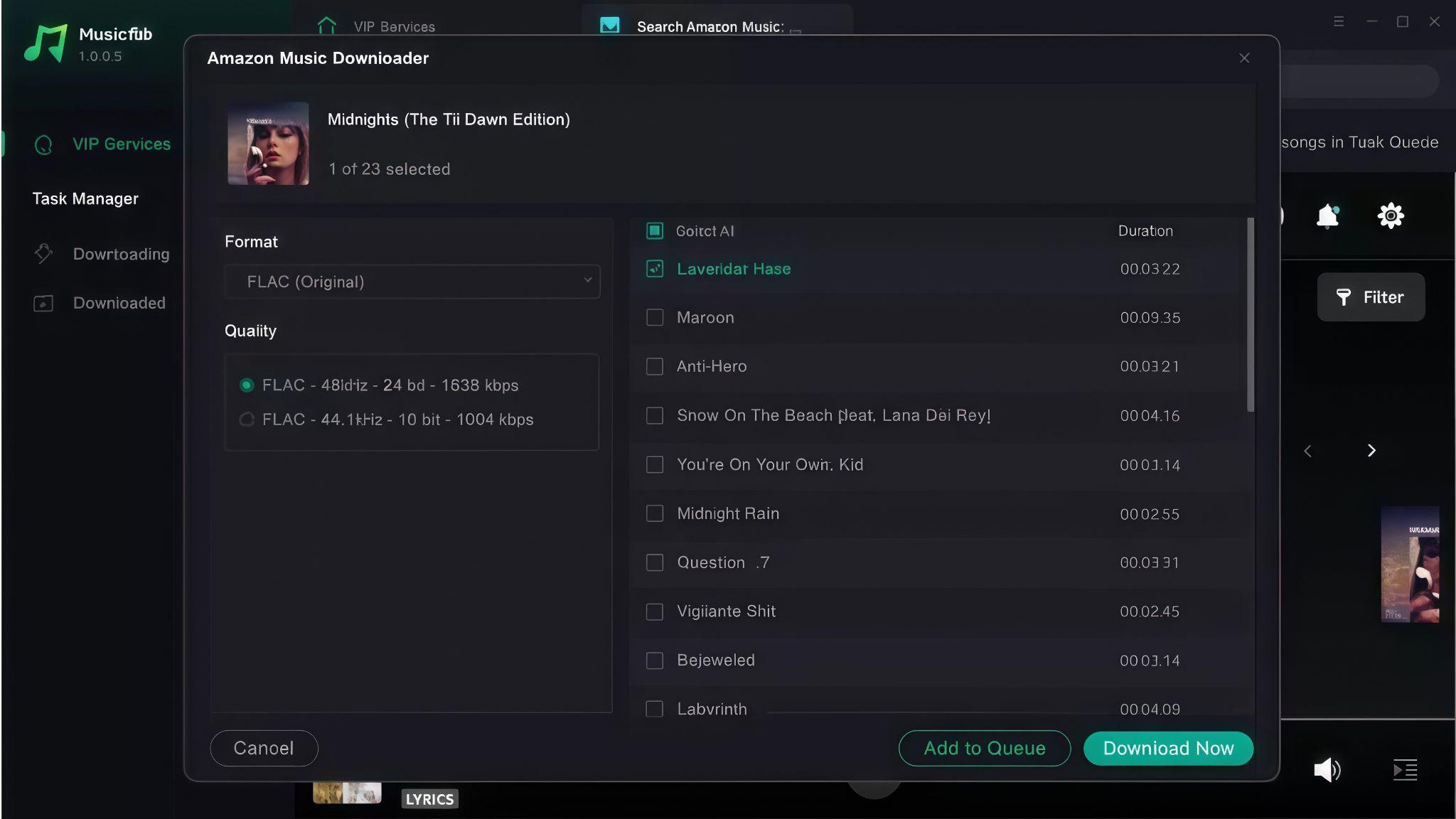Click the Labyrinth track title
The width and height of the screenshot is (1456, 819).
[712, 709]
